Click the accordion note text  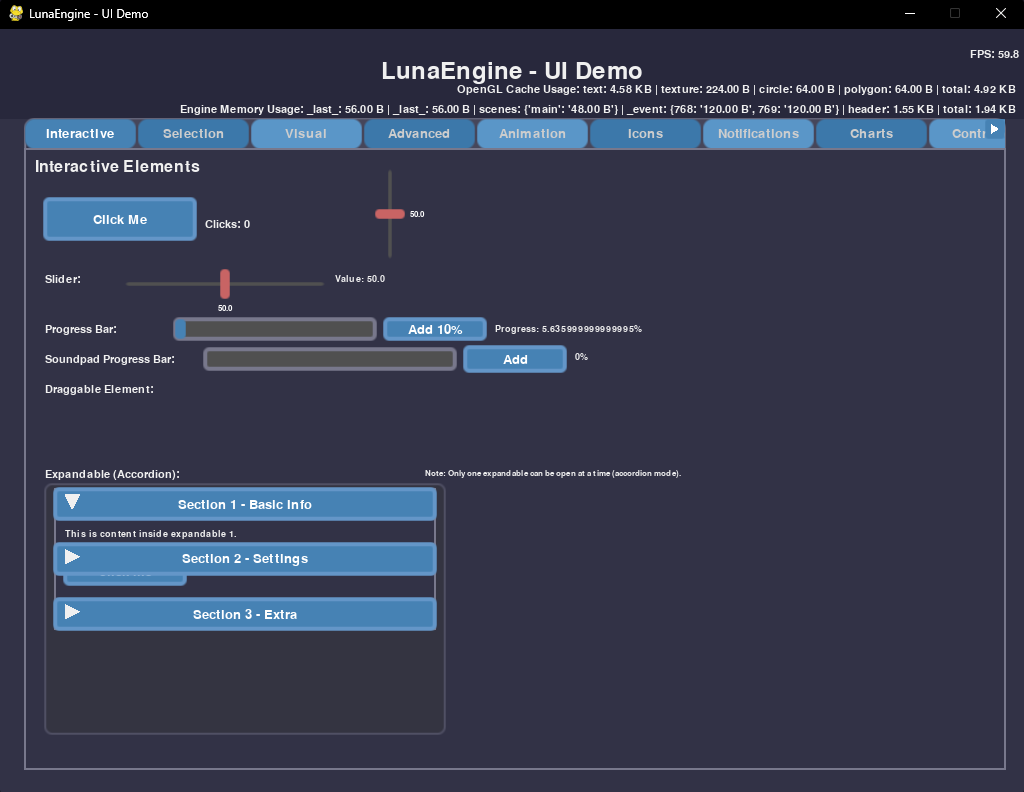tap(553, 473)
